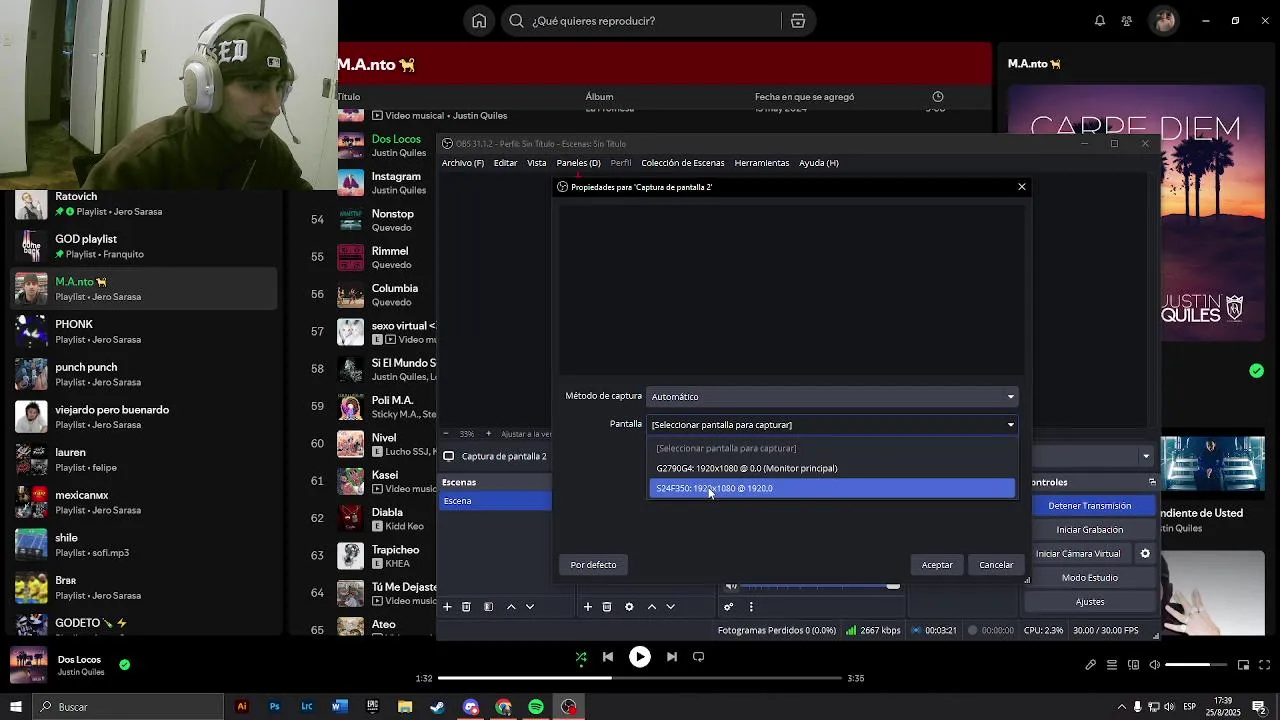Open Spotify notifications bell
The image size is (1280, 720).
(1100, 21)
